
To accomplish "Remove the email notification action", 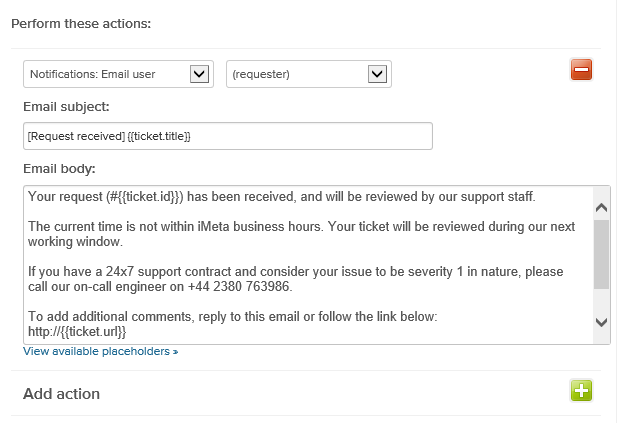I will click(x=581, y=70).
